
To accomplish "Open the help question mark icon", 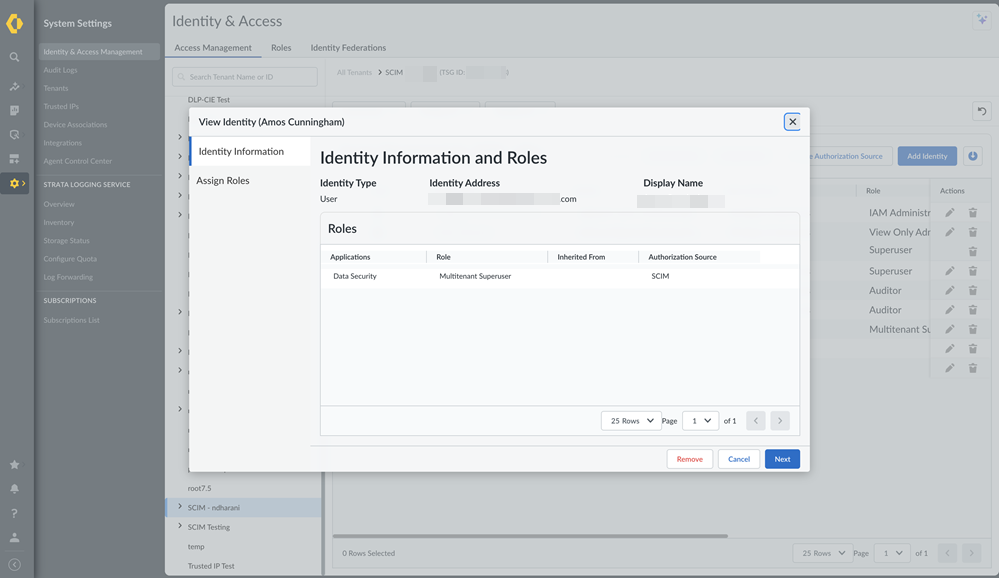I will pos(14,513).
